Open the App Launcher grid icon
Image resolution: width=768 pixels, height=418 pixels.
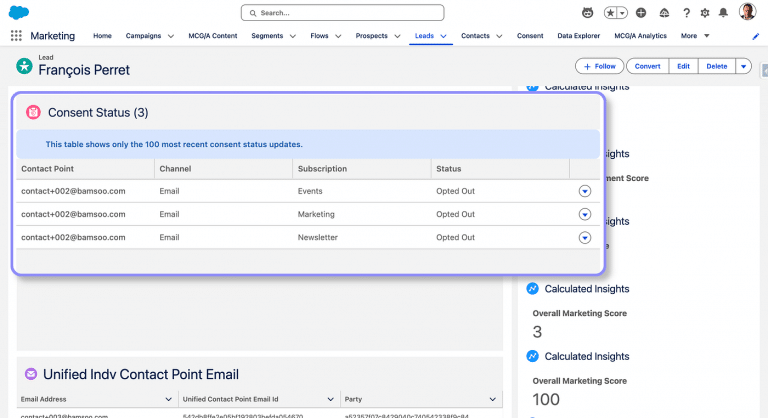pos(16,36)
